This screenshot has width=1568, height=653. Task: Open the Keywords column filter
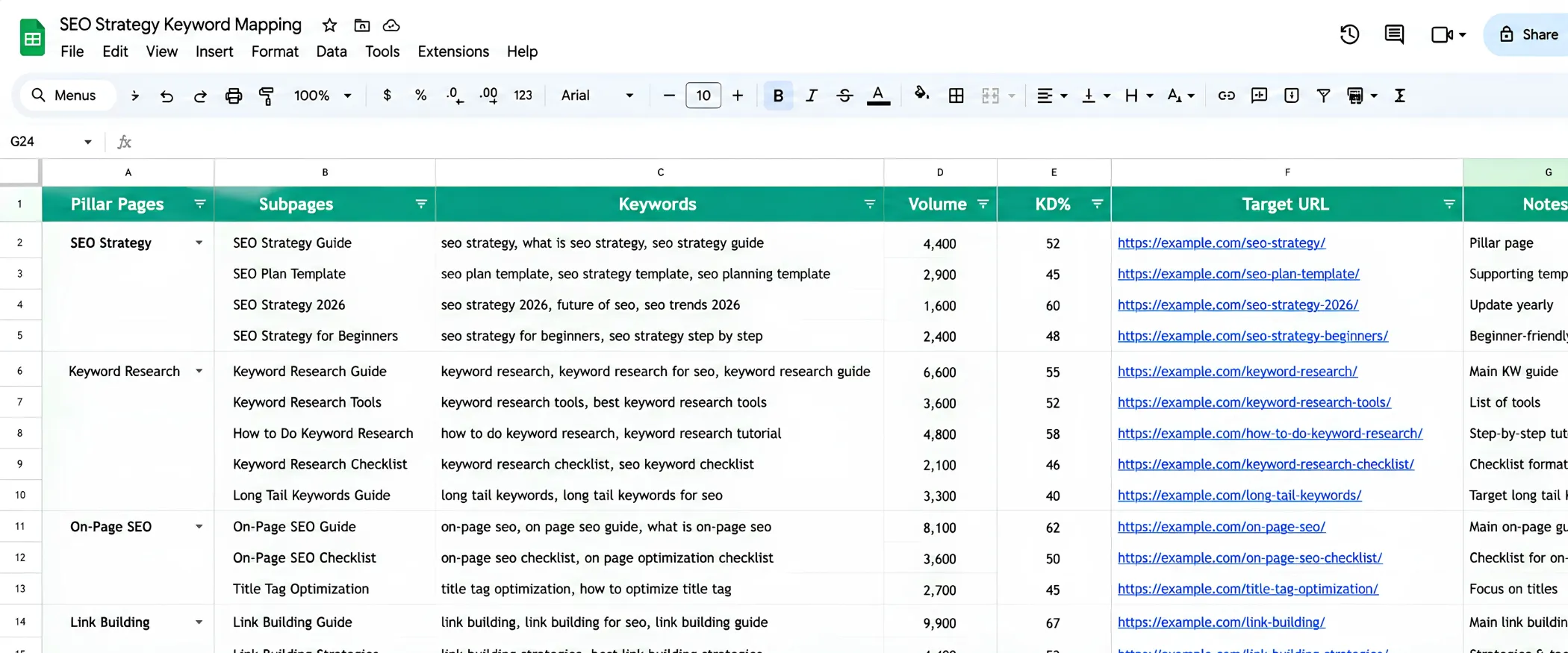pyautogui.click(x=869, y=204)
